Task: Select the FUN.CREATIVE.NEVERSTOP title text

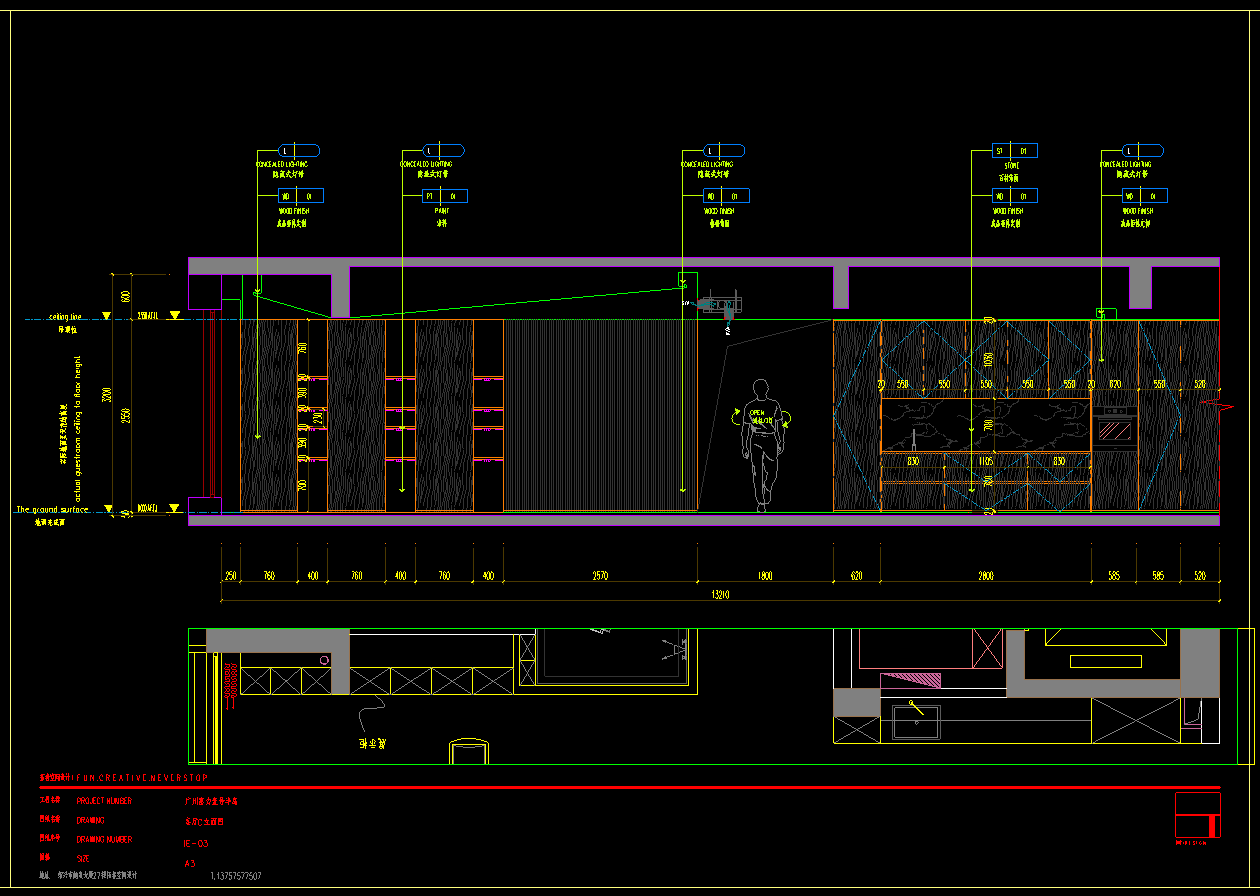Action: pos(140,777)
